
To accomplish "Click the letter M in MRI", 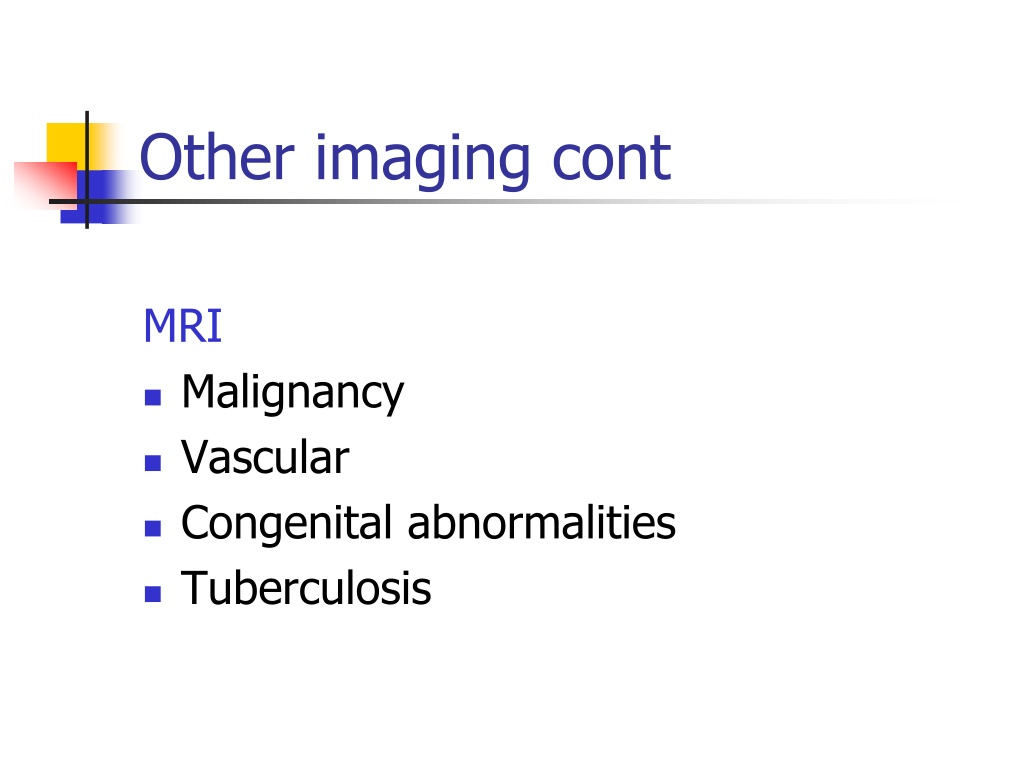I will pyautogui.click(x=159, y=326).
